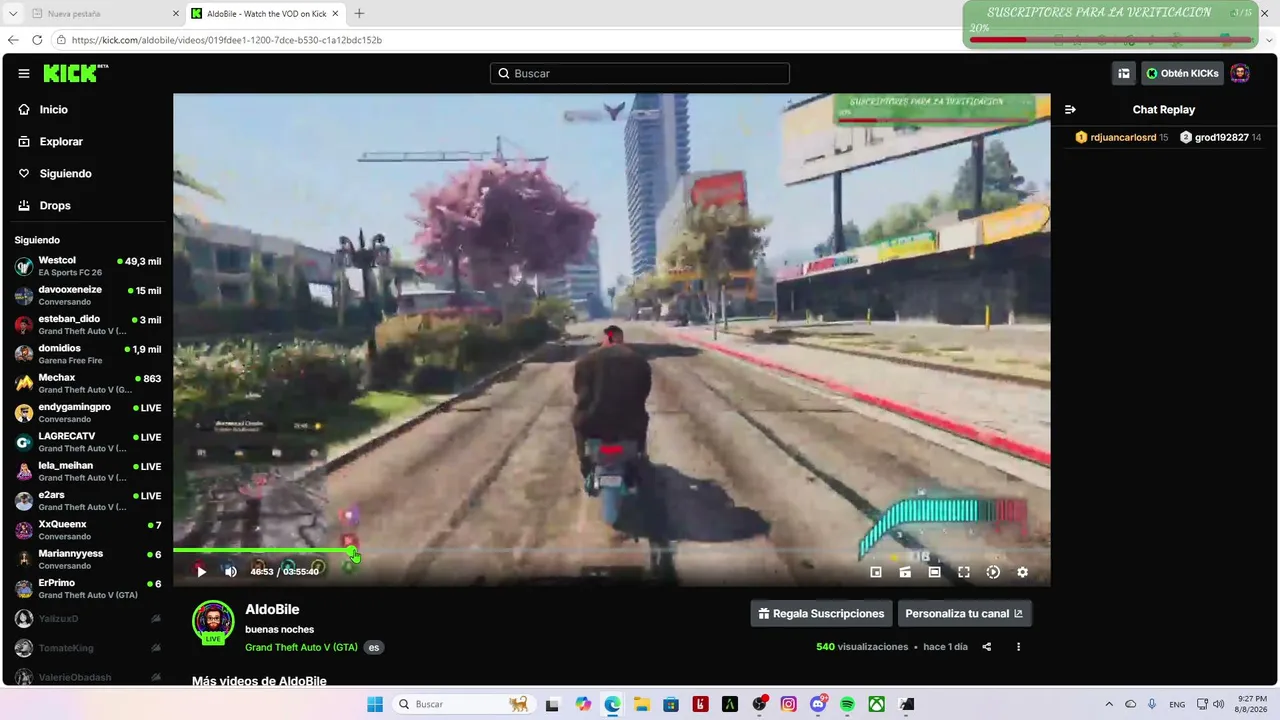
Task: Open the browser tab search dropdown
Action: click(13, 14)
